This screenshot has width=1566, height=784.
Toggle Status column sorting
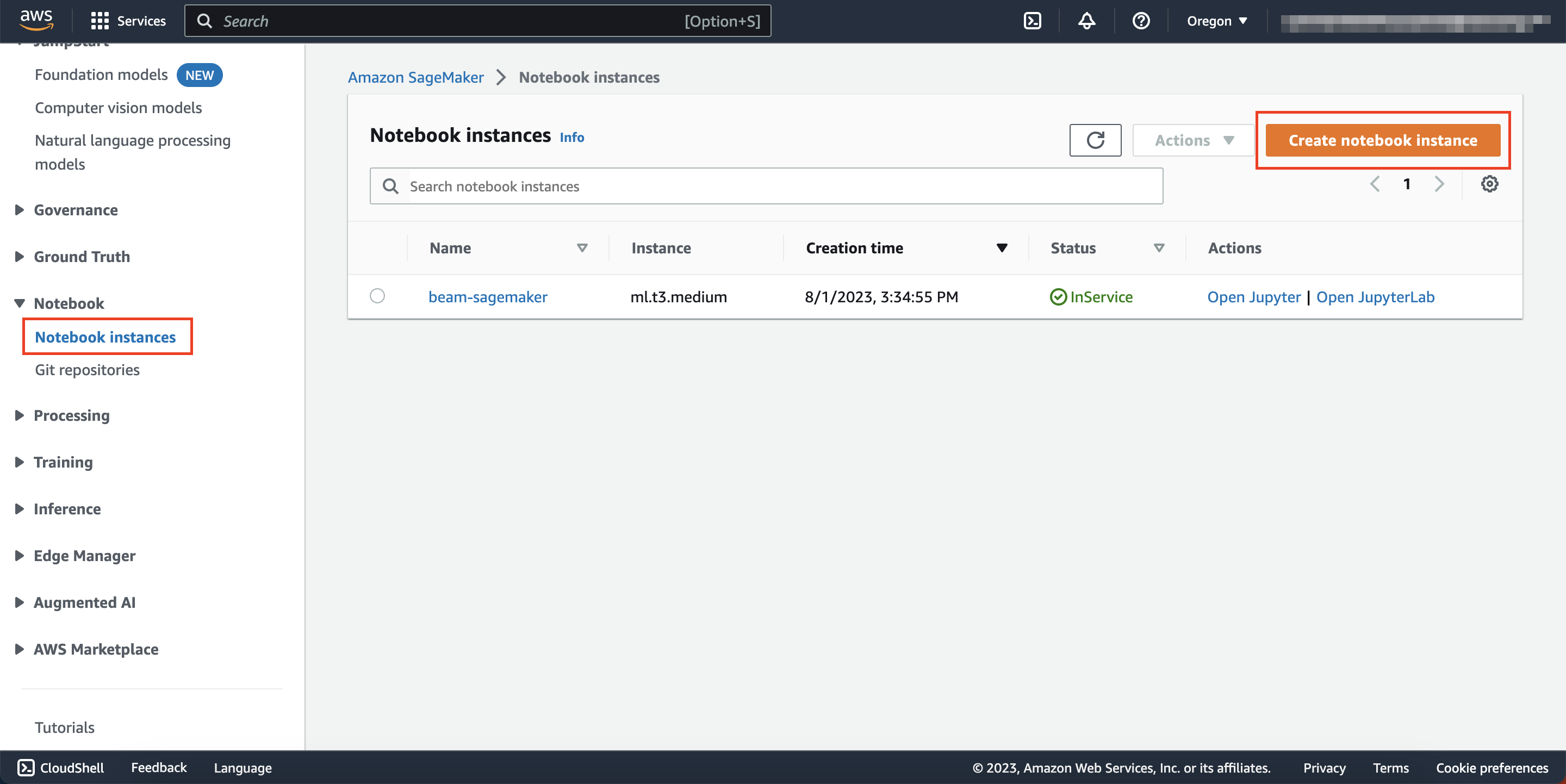(x=1159, y=248)
